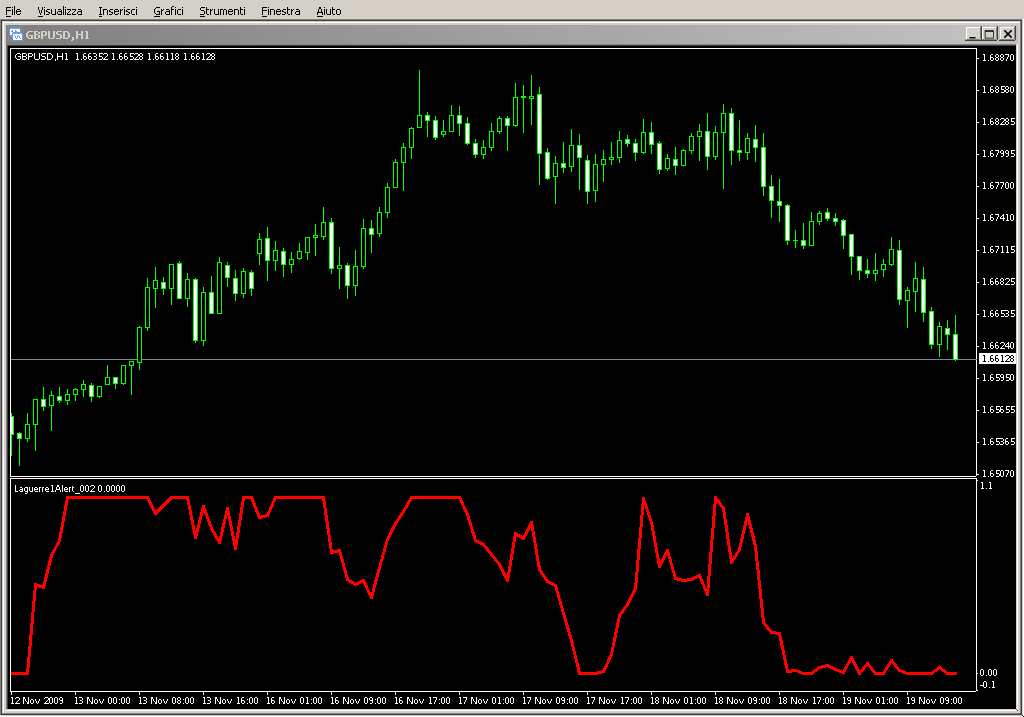Screen dimensions: 1024x717
Task: Click the 1.65950 price scale value
Action: (999, 377)
